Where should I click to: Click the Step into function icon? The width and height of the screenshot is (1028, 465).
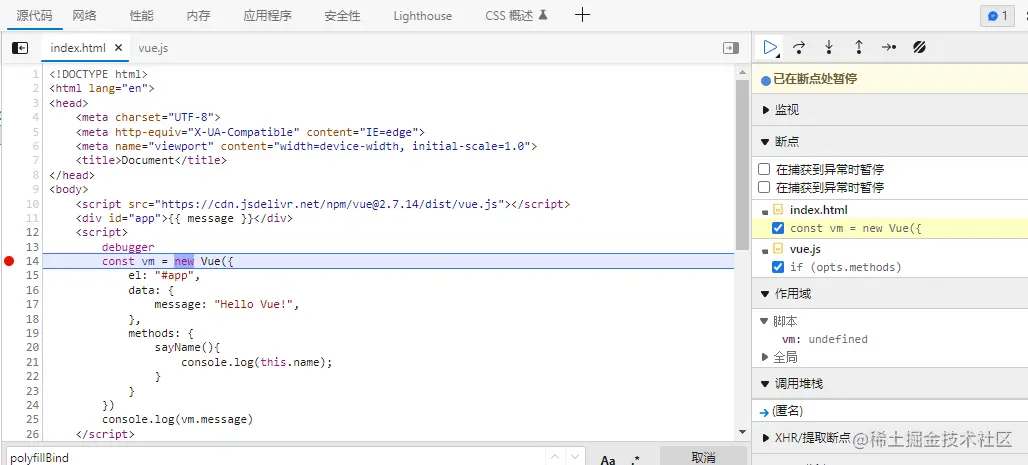point(829,47)
